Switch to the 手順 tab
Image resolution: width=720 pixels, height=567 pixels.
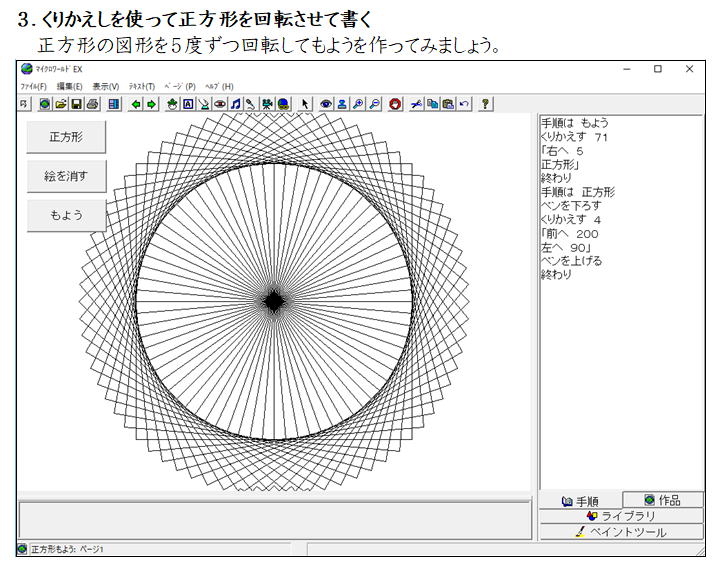(580, 501)
